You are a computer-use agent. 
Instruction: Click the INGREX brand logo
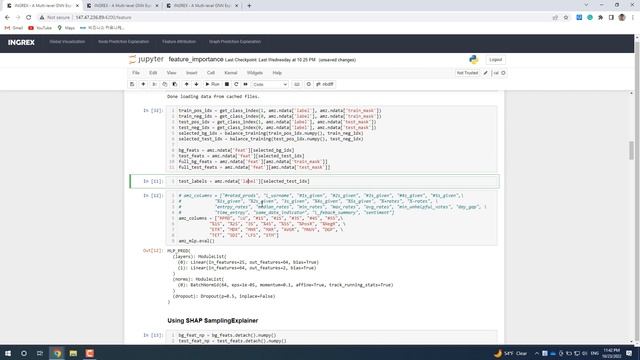pyautogui.click(x=21, y=42)
